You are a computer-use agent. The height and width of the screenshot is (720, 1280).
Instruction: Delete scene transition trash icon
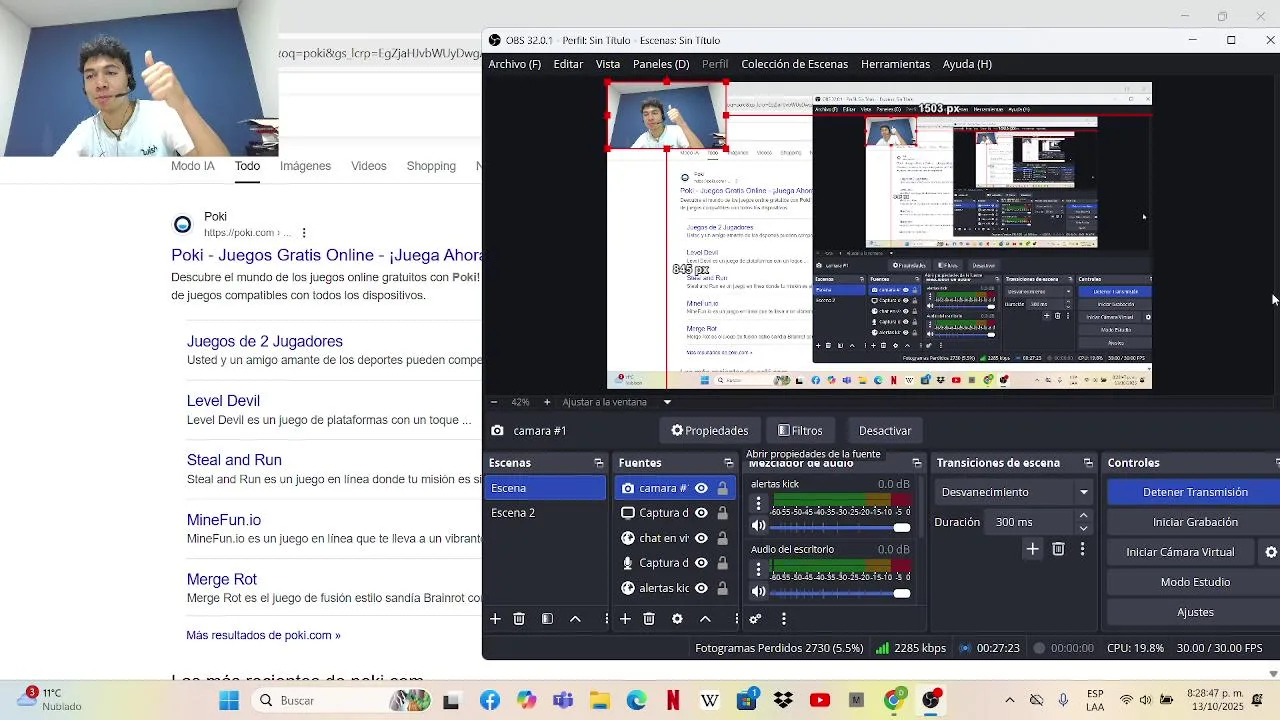tap(1058, 549)
